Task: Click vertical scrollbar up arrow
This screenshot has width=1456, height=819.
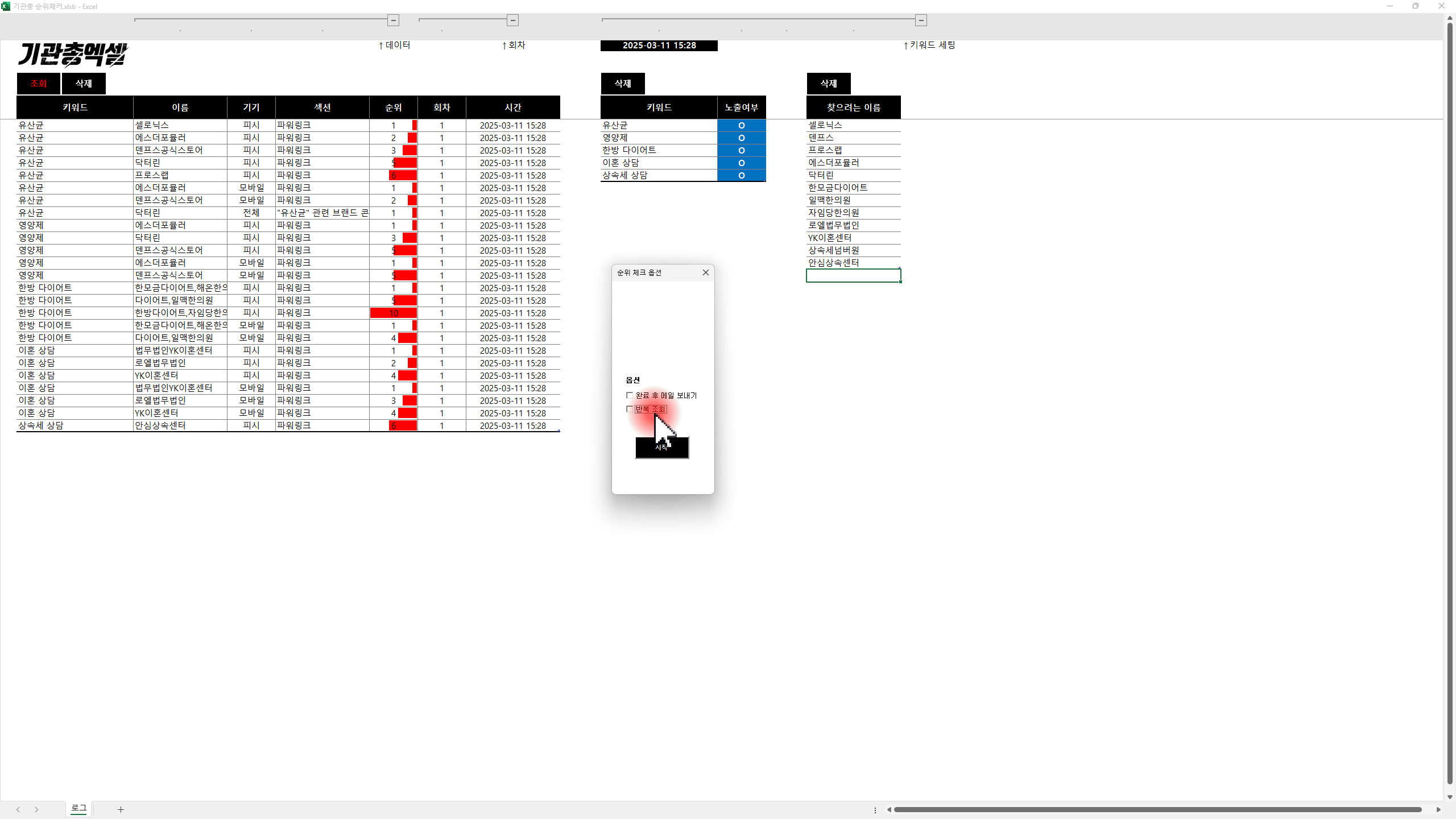Action: 1450,18
